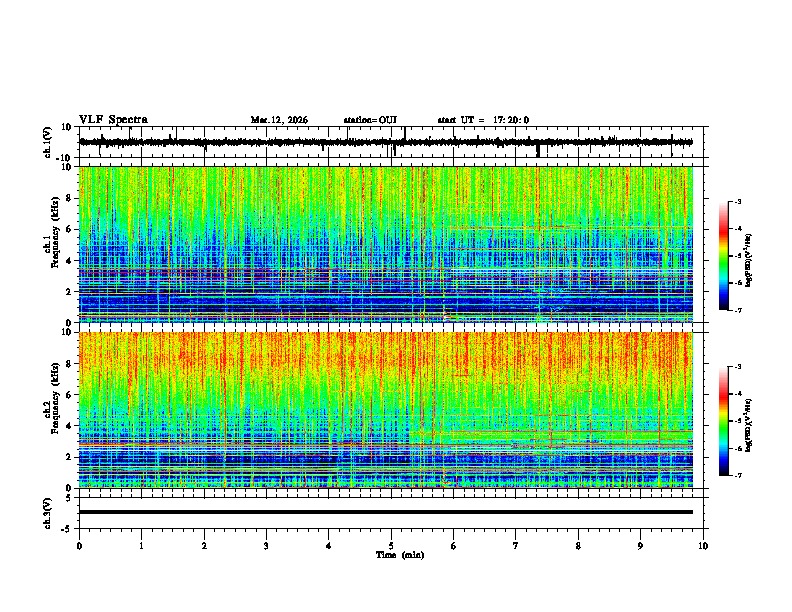Click the ch.2 spectrogram color scale bar
This screenshot has width=792, height=612.
point(724,421)
